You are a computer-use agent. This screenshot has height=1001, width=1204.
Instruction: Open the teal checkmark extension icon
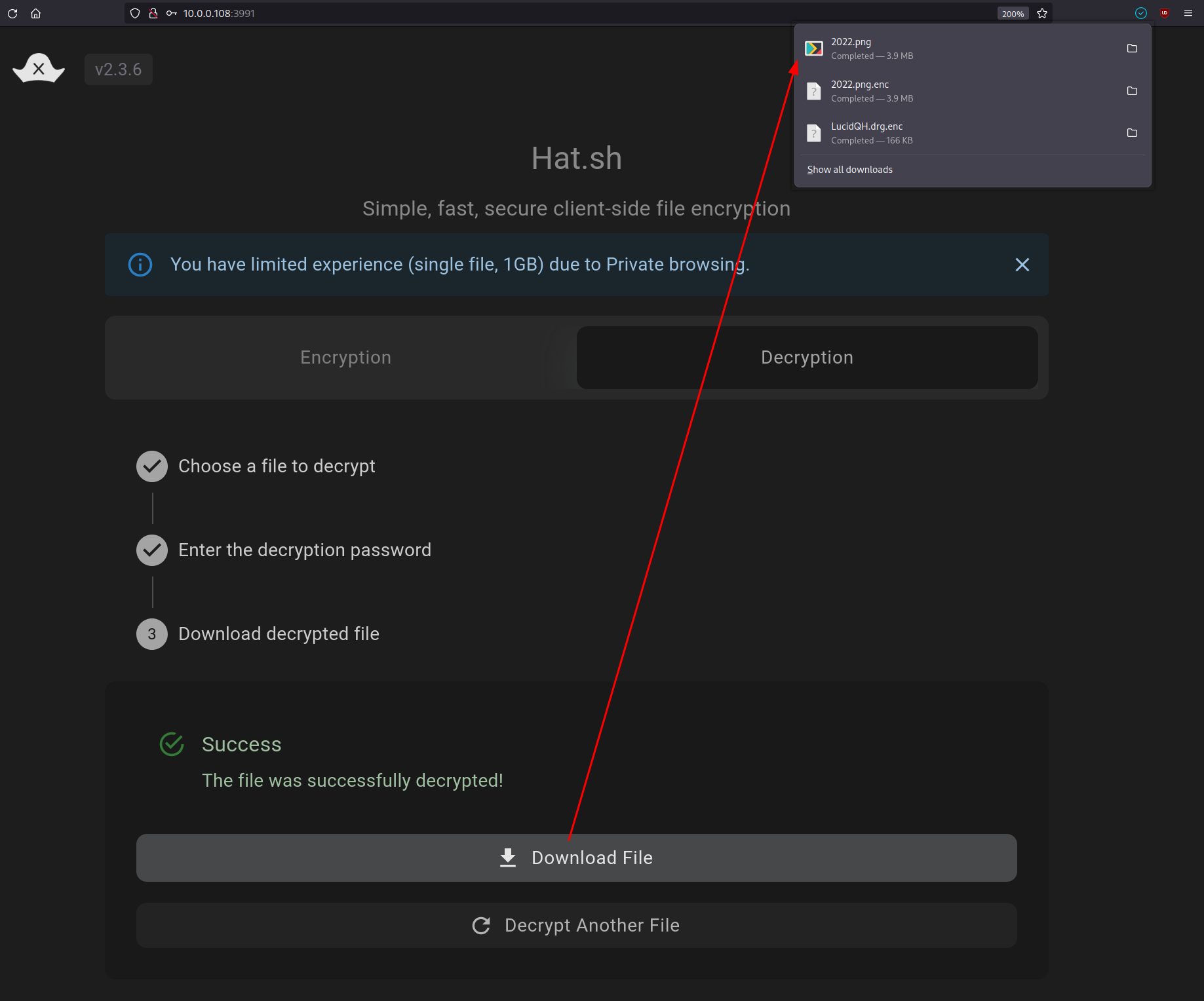tap(1141, 13)
